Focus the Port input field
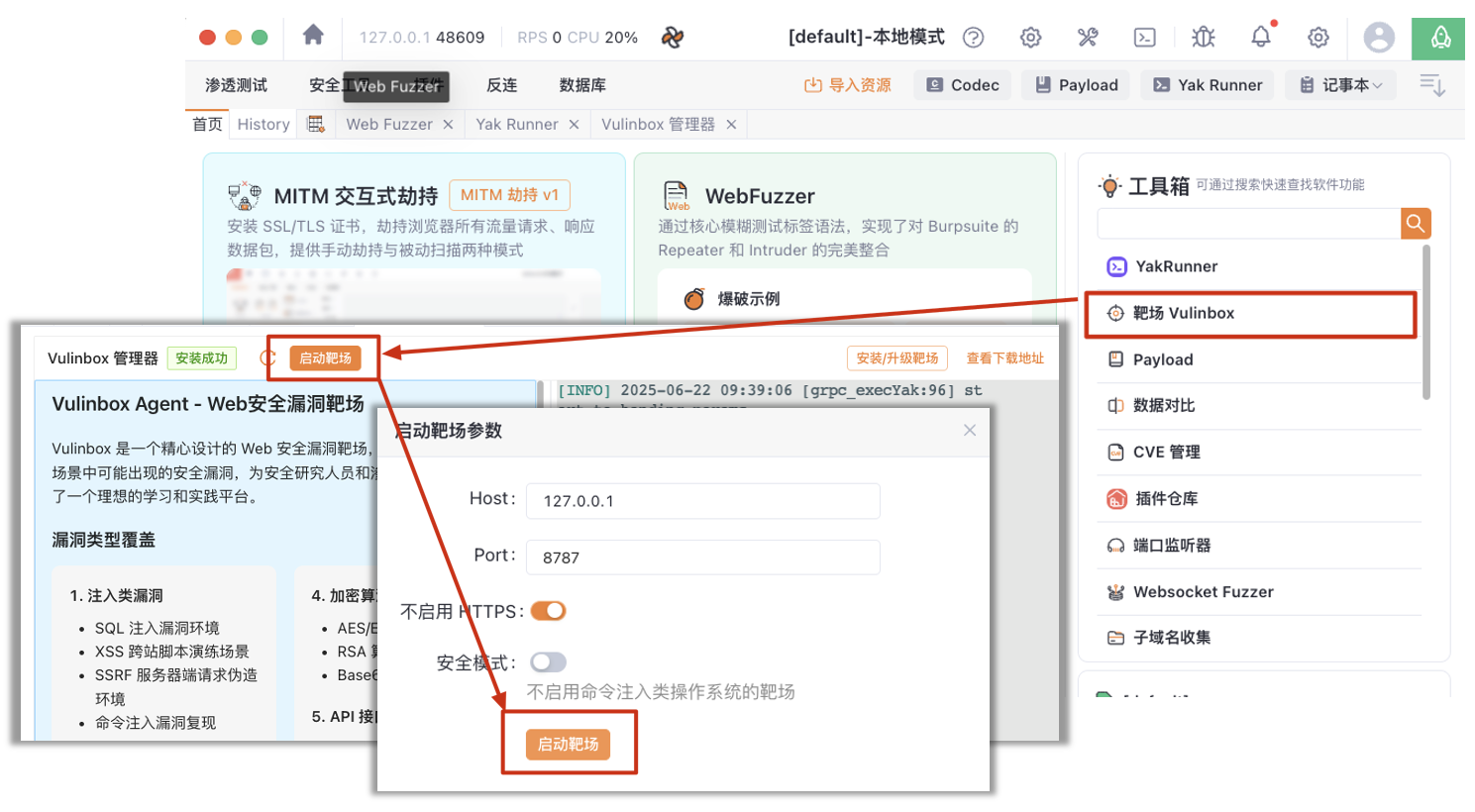The image size is (1475, 812). coord(702,558)
